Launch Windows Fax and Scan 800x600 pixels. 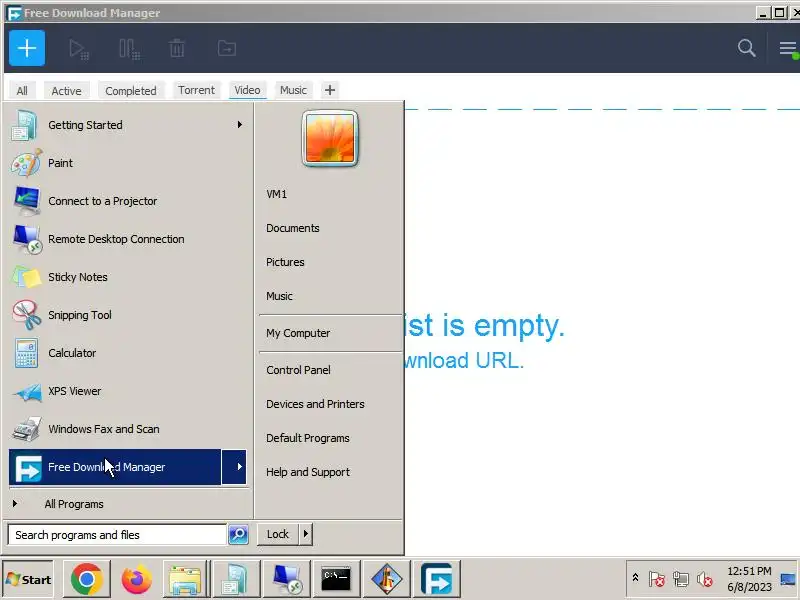[128, 429]
